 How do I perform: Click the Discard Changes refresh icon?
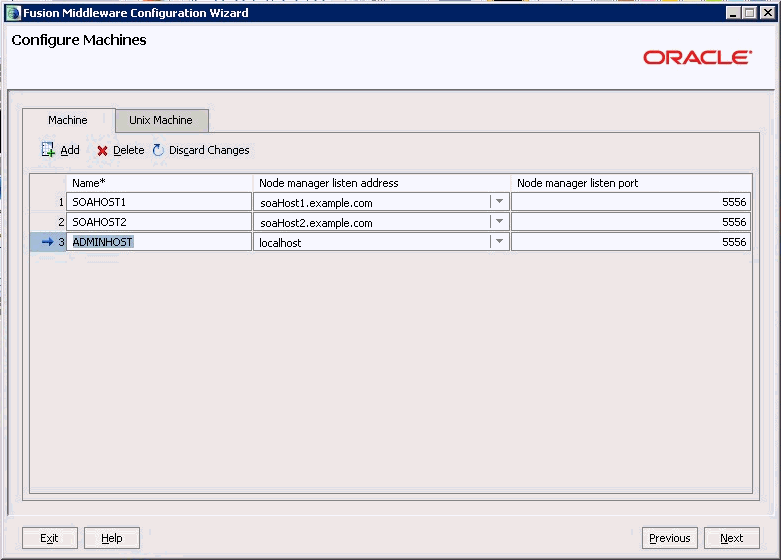coord(158,150)
